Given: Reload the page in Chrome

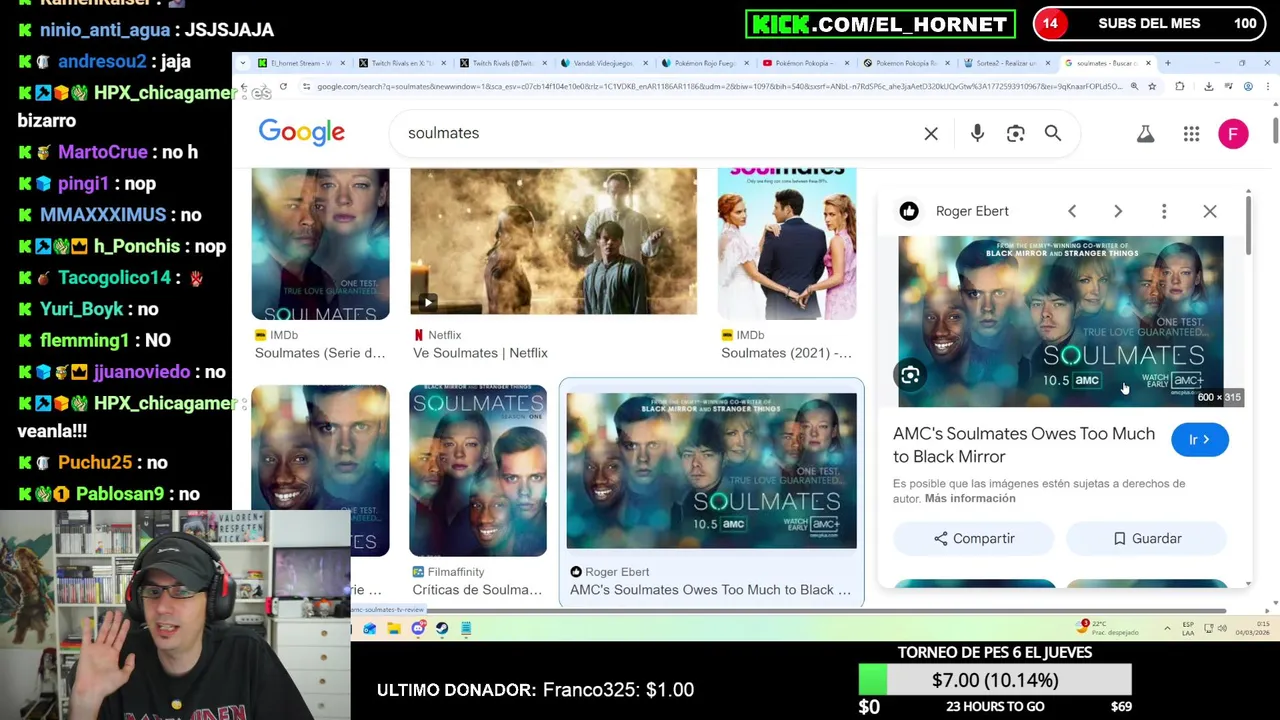Looking at the screenshot, I should pos(283,87).
